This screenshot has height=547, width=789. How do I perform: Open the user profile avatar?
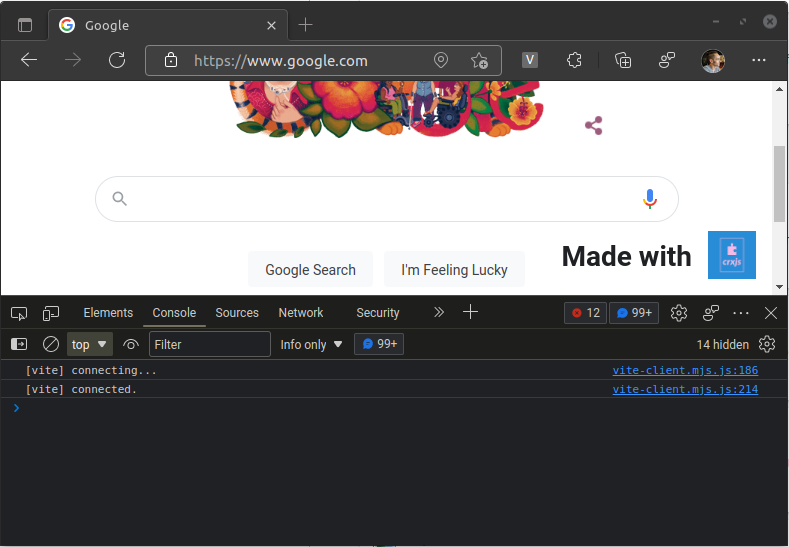point(713,60)
